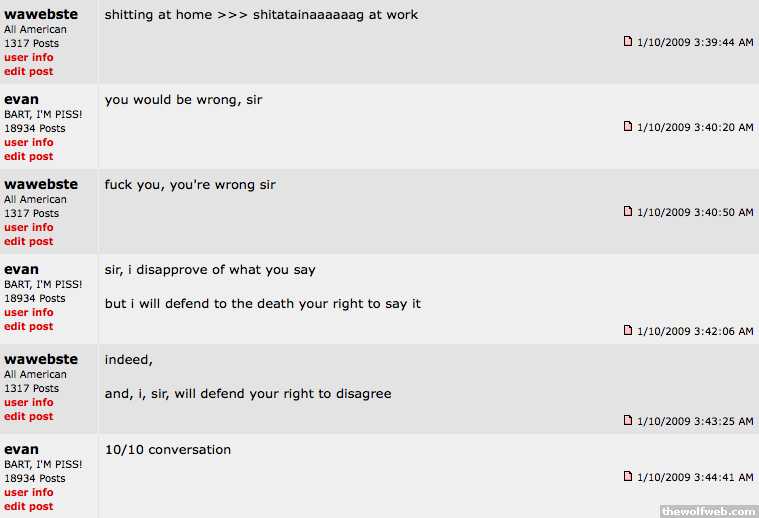The width and height of the screenshot is (759, 518).
Task: Click post icon beside 3:42:06 AM timestamp
Action: tap(628, 331)
